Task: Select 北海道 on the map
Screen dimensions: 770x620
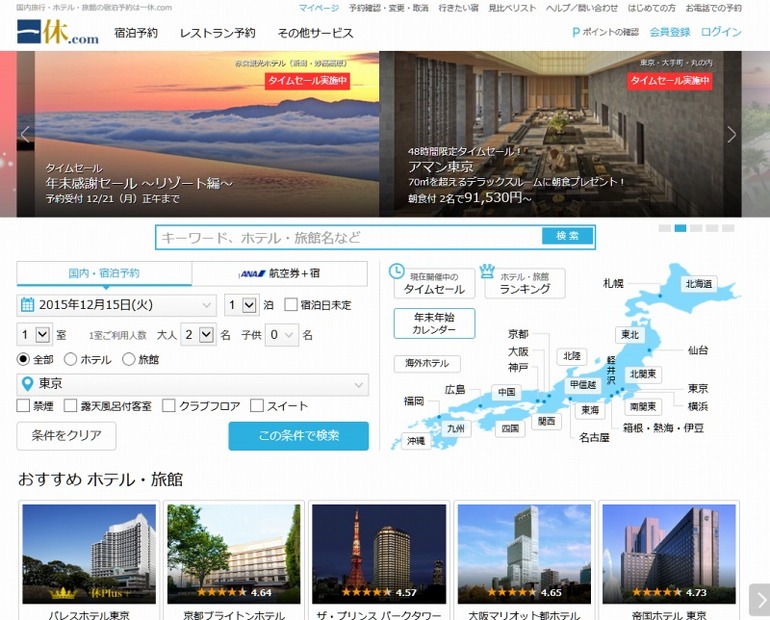Action: pos(699,284)
